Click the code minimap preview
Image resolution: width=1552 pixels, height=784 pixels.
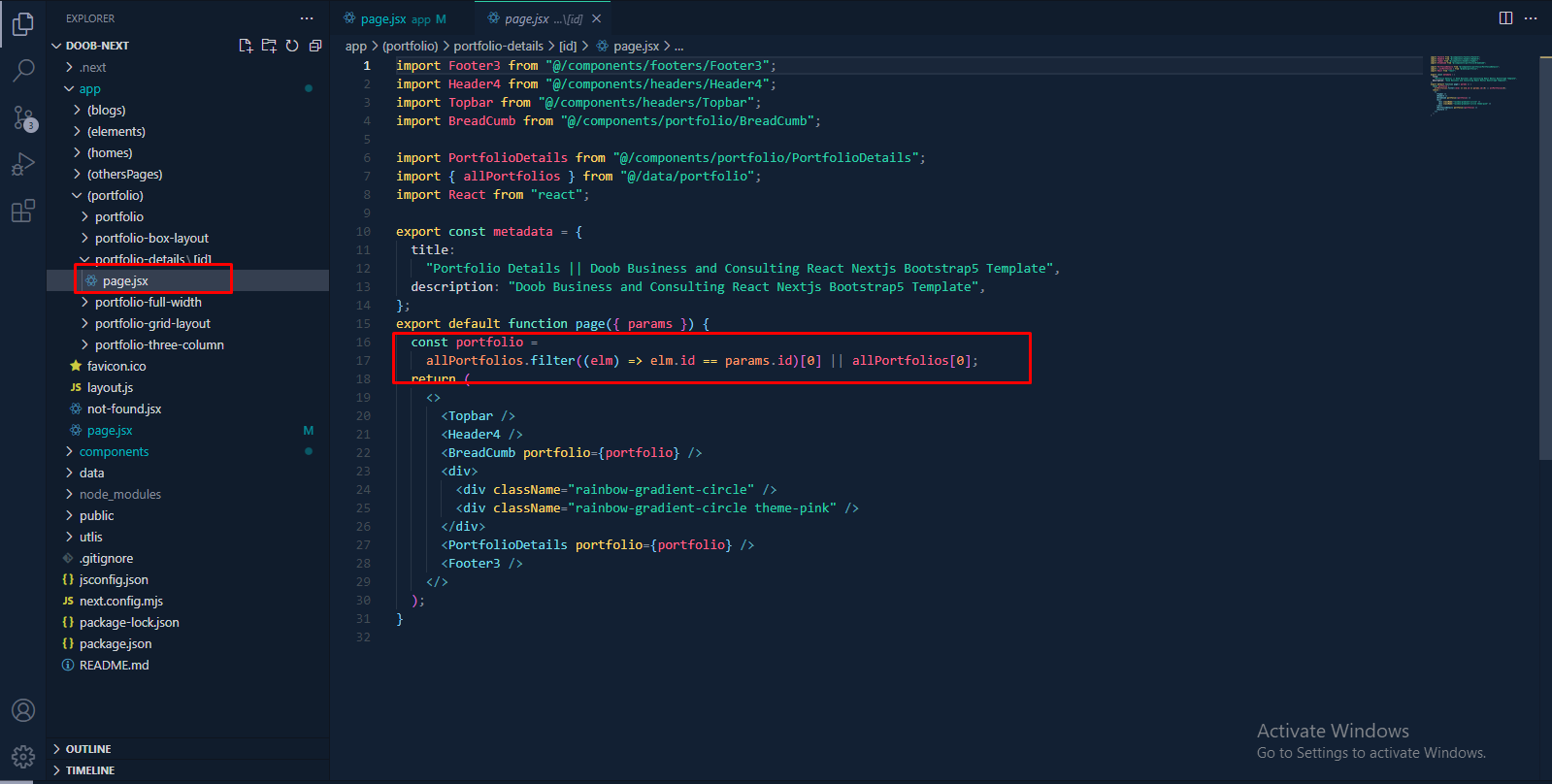1475,84
